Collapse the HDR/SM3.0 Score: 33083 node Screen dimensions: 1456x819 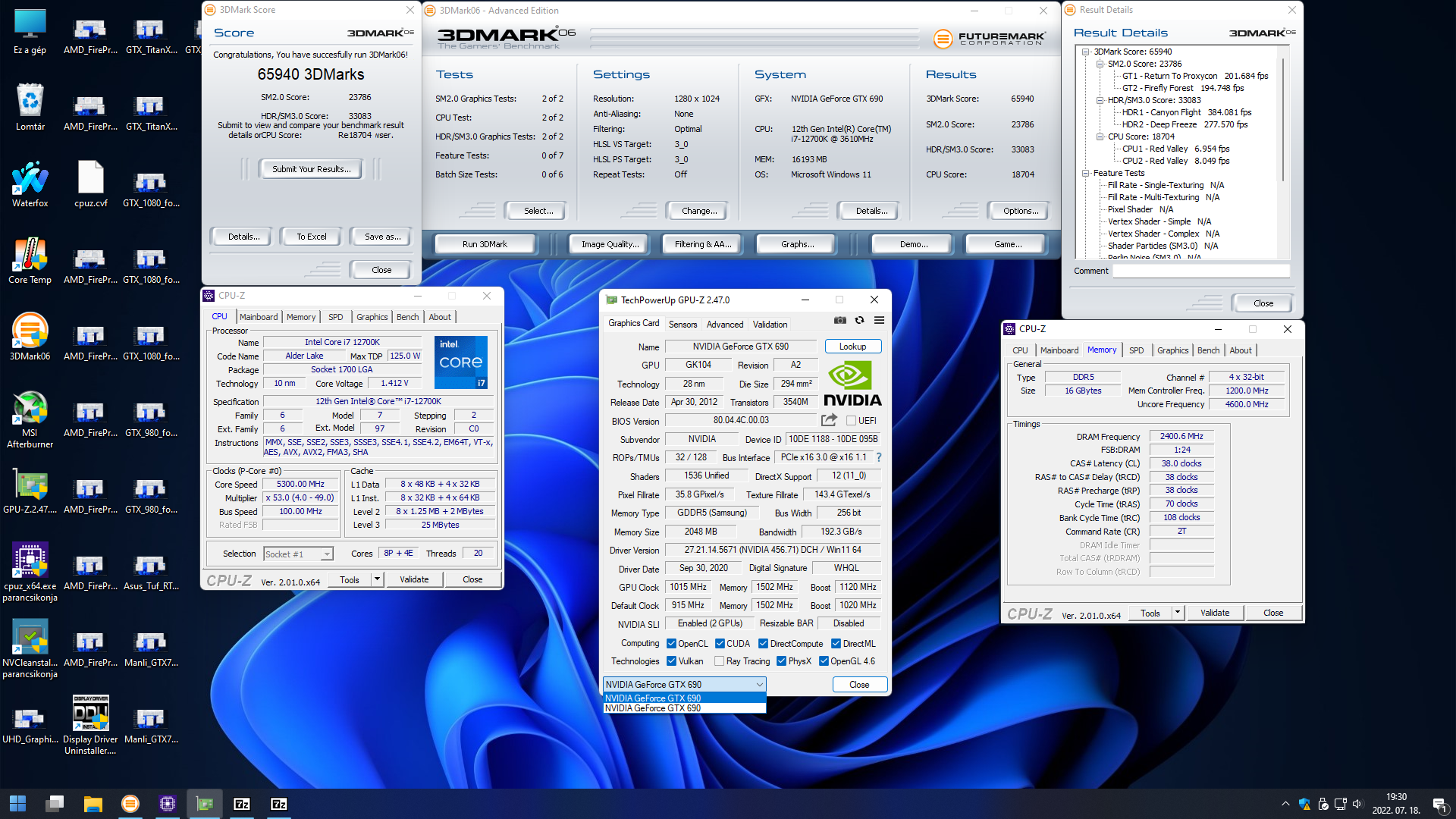[x=1100, y=100]
